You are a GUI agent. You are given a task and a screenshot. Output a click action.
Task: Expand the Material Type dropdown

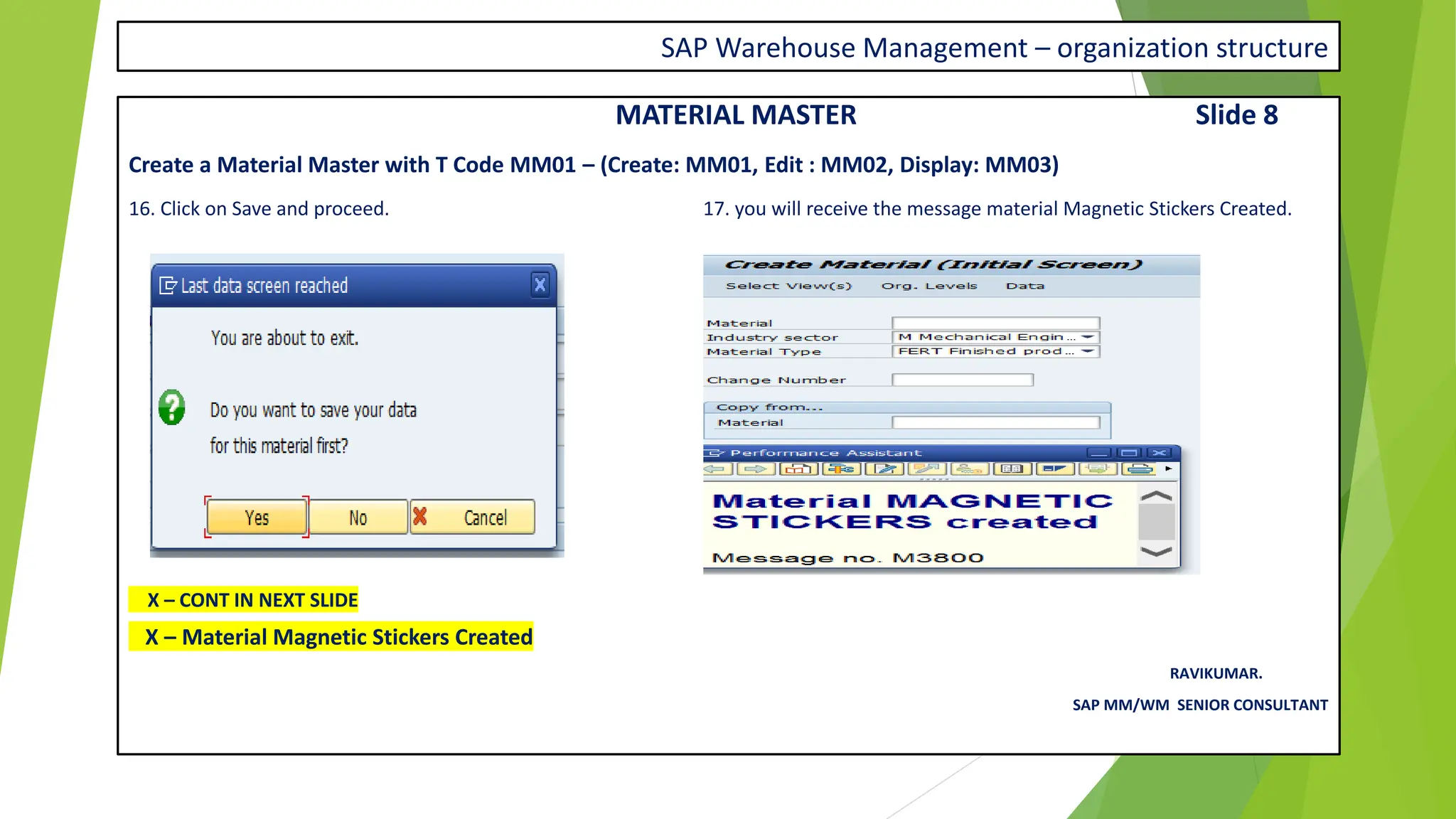tap(1088, 351)
